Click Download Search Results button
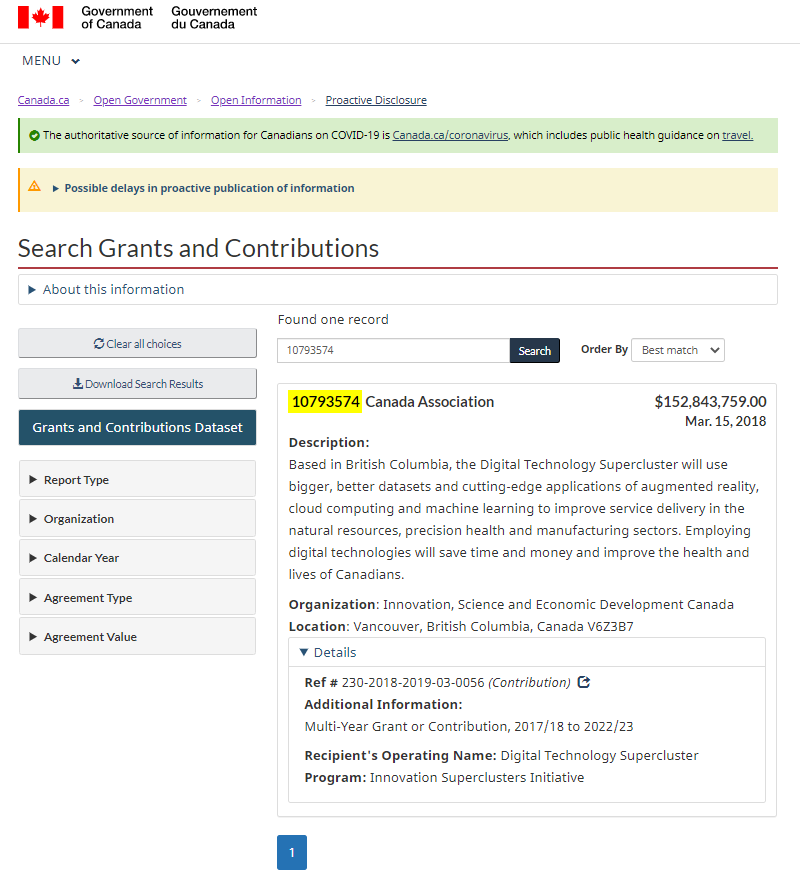 138,383
